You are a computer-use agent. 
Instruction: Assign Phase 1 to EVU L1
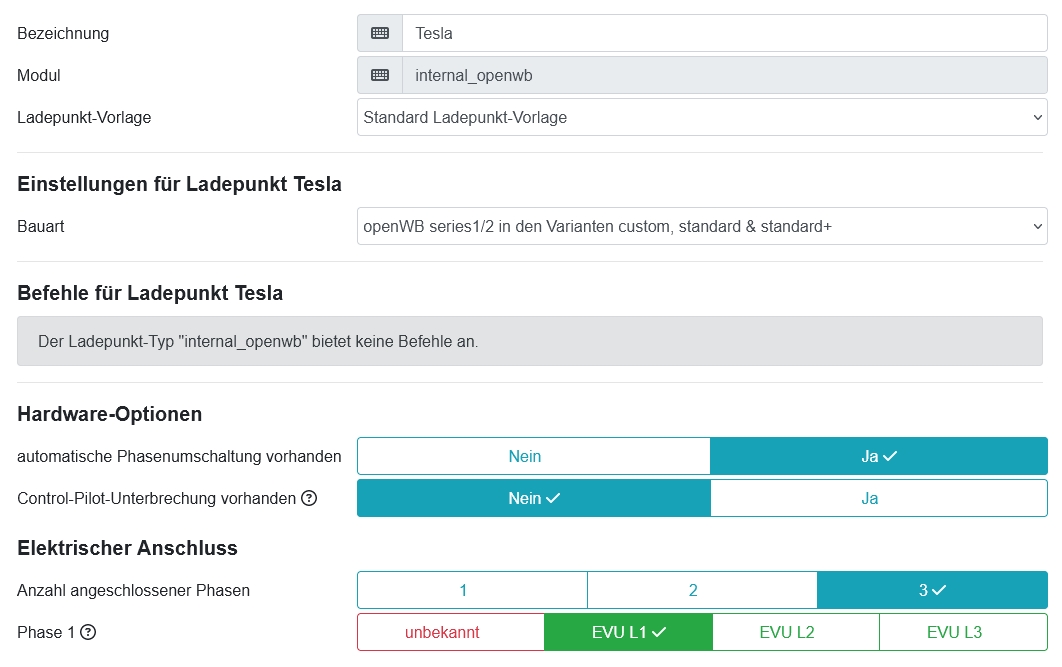point(628,632)
